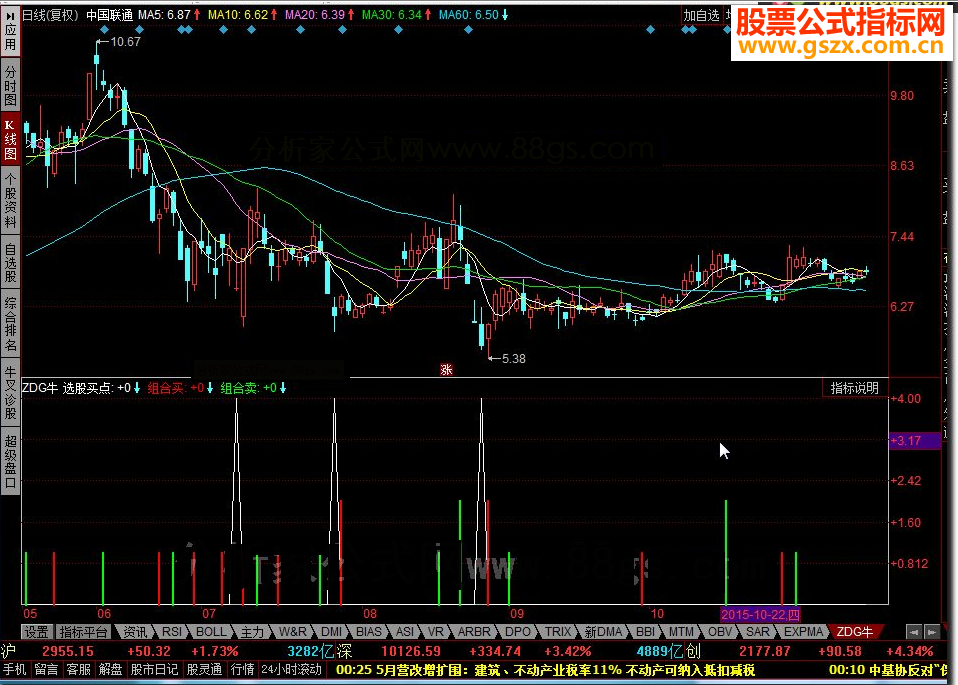Click the 客服 bottom bar button
The width and height of the screenshot is (958, 685).
pyautogui.click(x=78, y=670)
